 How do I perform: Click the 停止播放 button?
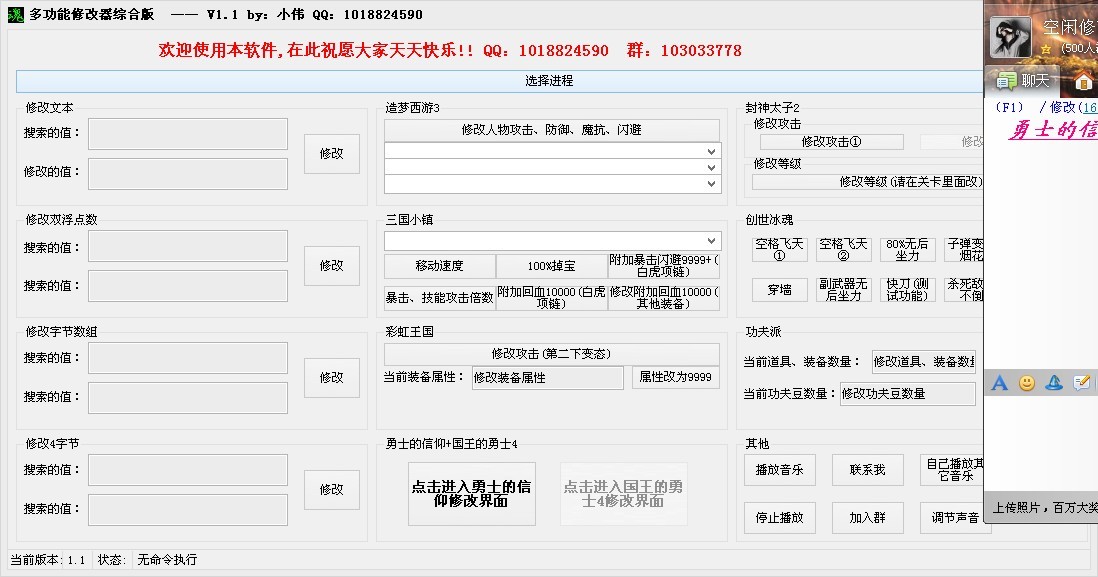coord(779,517)
